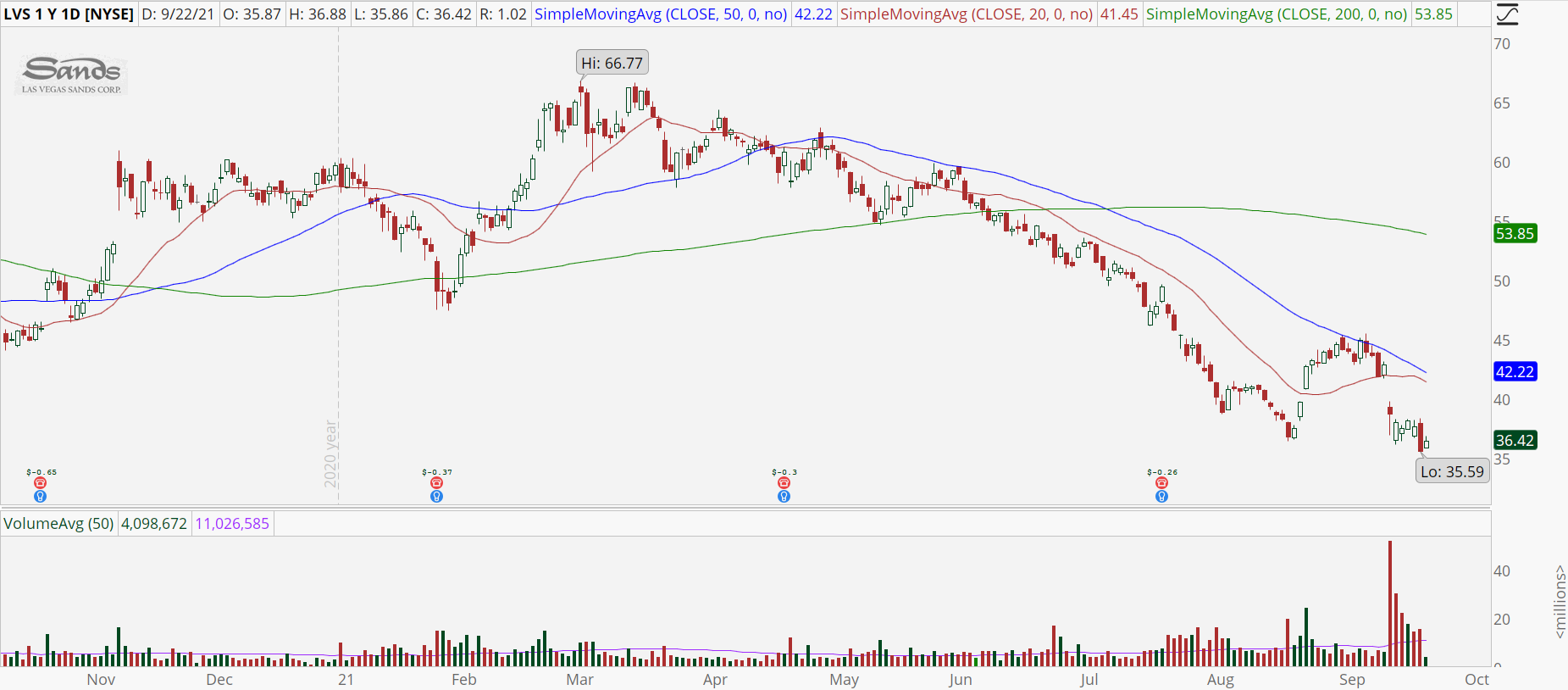Click the blue lightbulb icon under $-0.26
This screenshot has height=690, width=1568.
(x=1161, y=497)
